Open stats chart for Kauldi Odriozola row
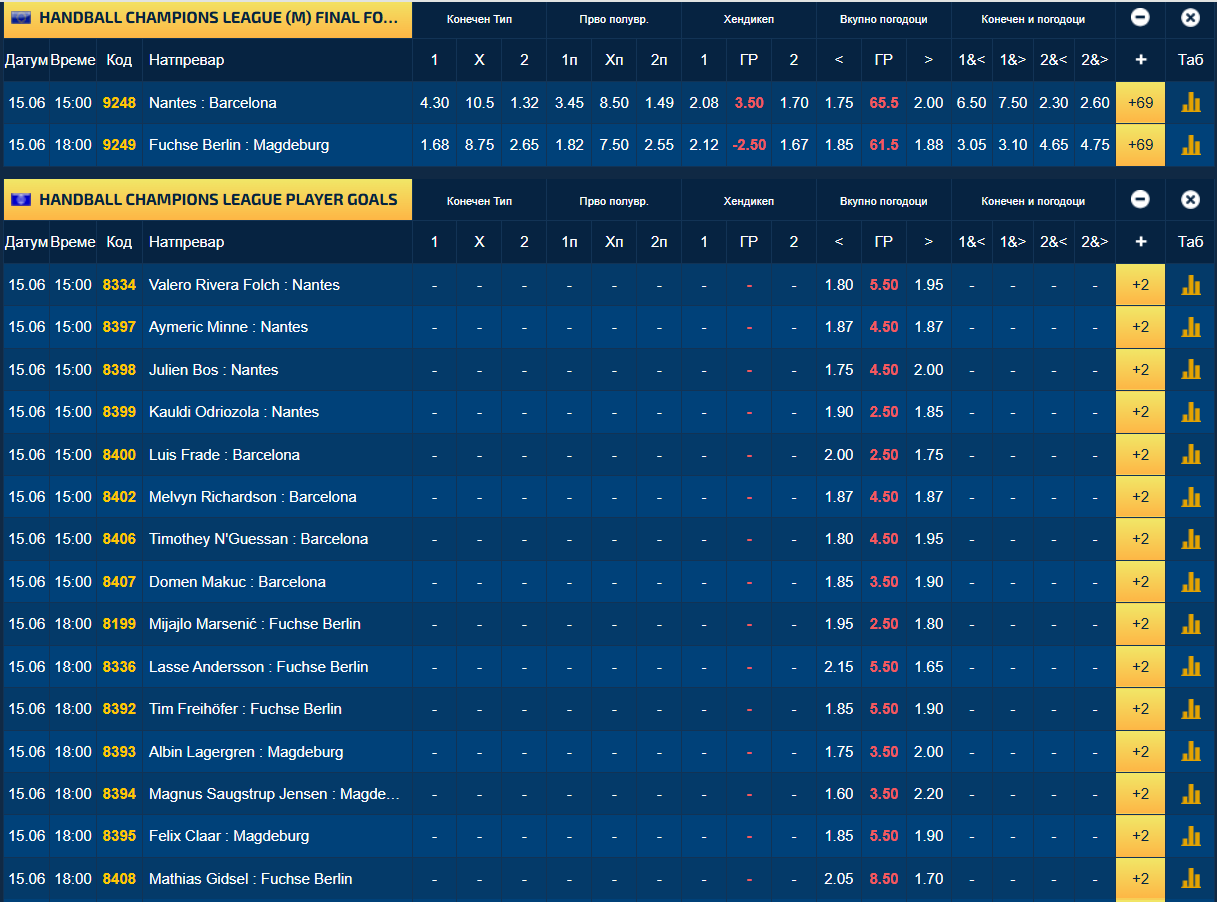Screen dimensions: 1217x902 1190,412
